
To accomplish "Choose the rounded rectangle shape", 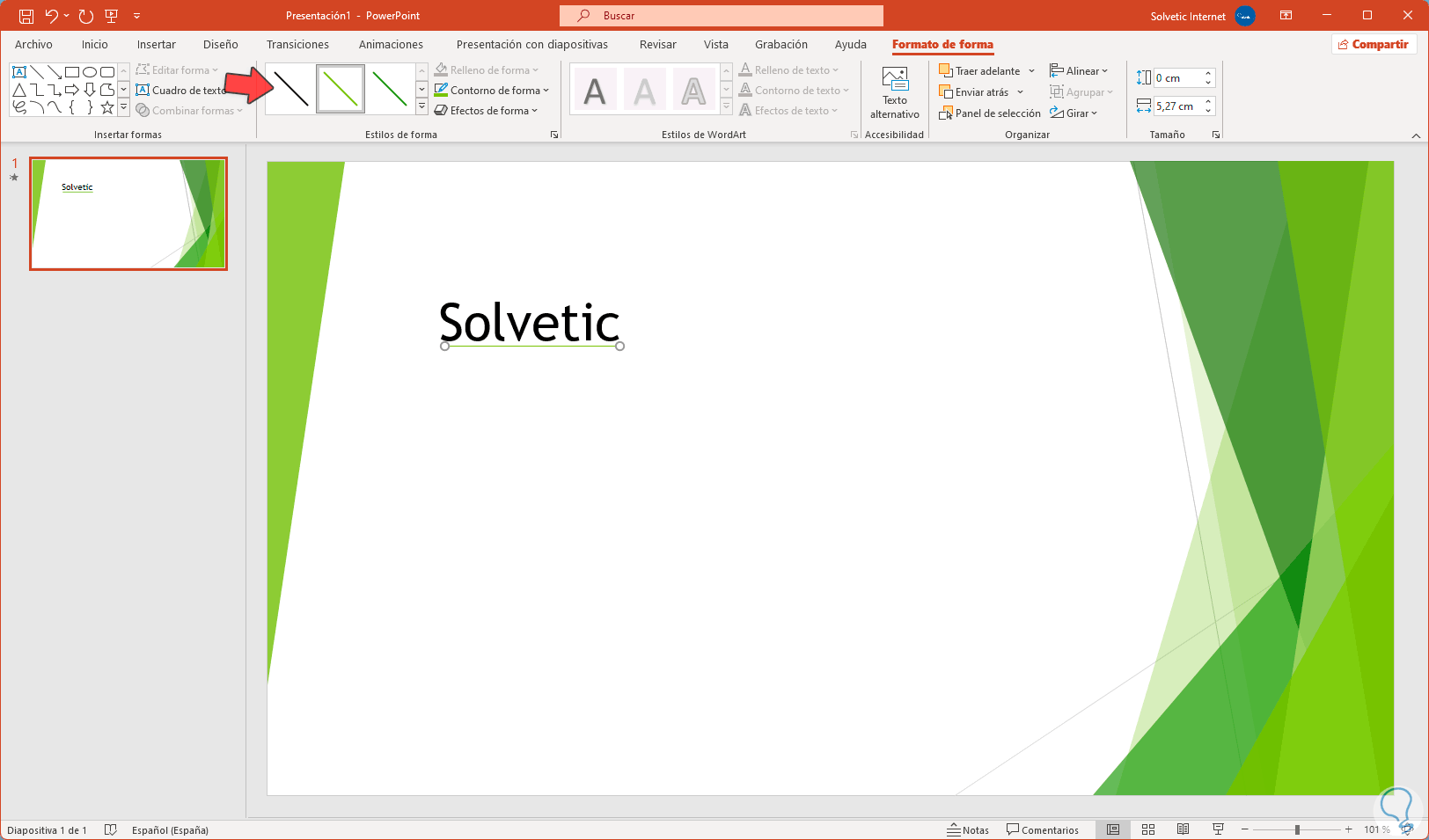I will pos(107,72).
